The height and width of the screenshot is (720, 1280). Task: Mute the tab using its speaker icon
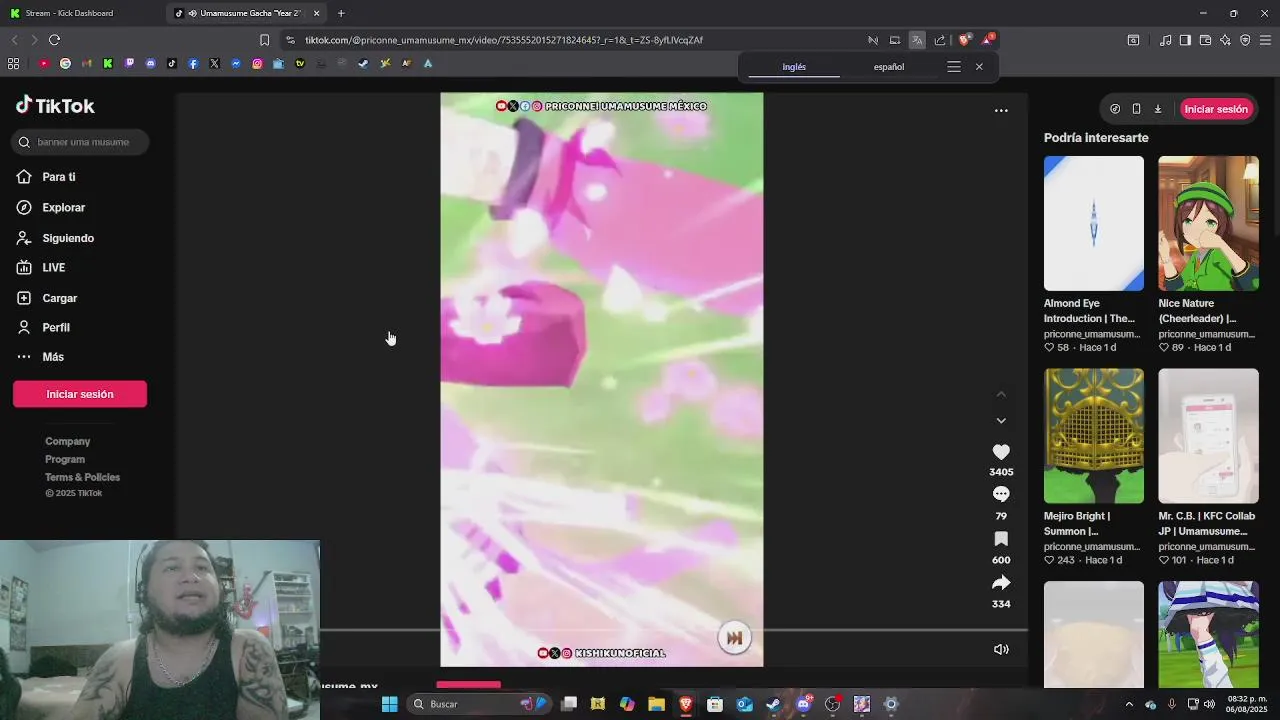point(192,13)
